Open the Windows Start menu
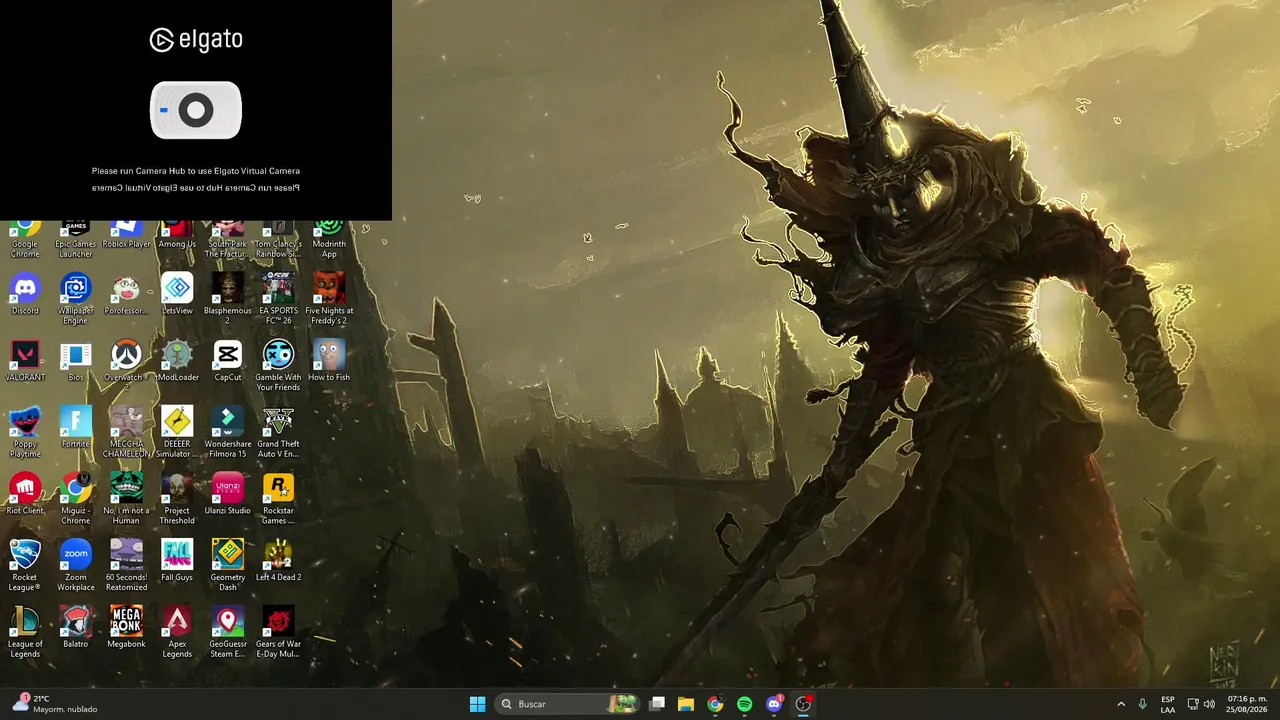Viewport: 1280px width, 720px height. click(x=477, y=704)
